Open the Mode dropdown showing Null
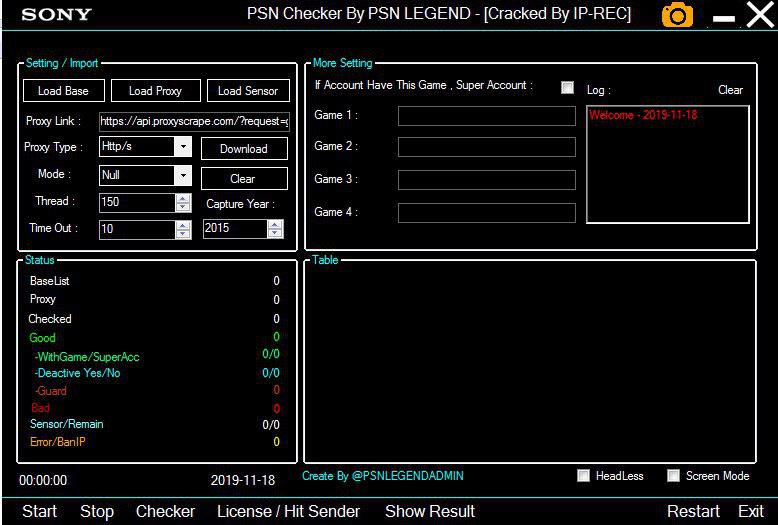778x525 pixels. (x=183, y=176)
